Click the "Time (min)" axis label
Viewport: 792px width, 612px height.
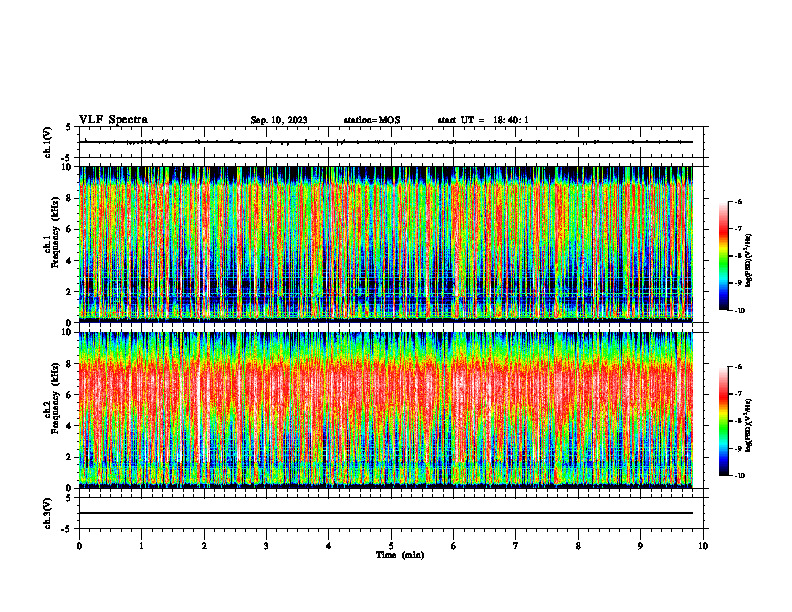(x=400, y=555)
